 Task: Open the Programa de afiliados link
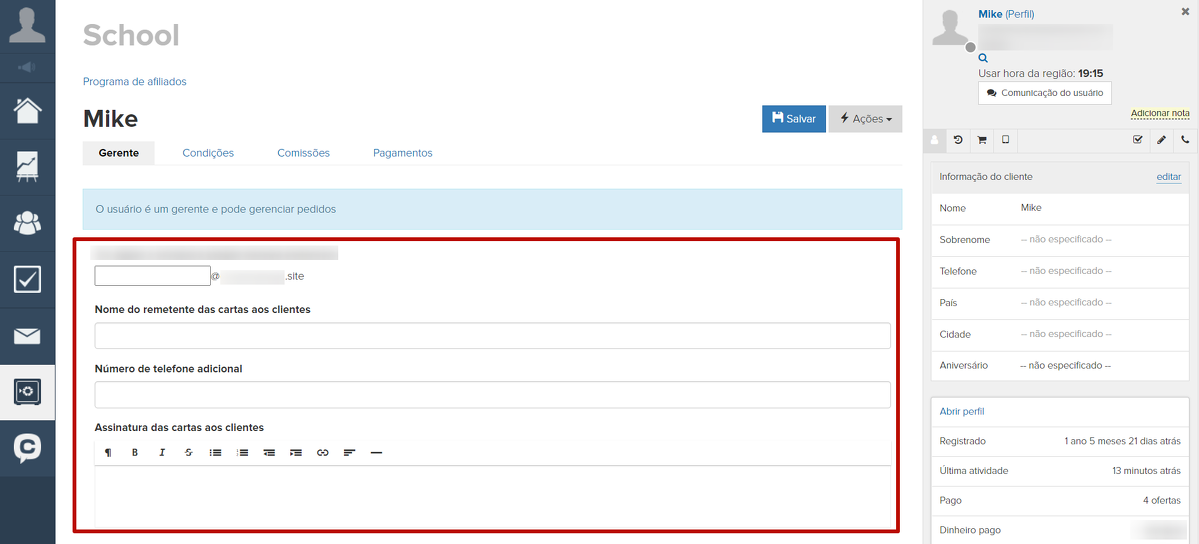pos(134,82)
